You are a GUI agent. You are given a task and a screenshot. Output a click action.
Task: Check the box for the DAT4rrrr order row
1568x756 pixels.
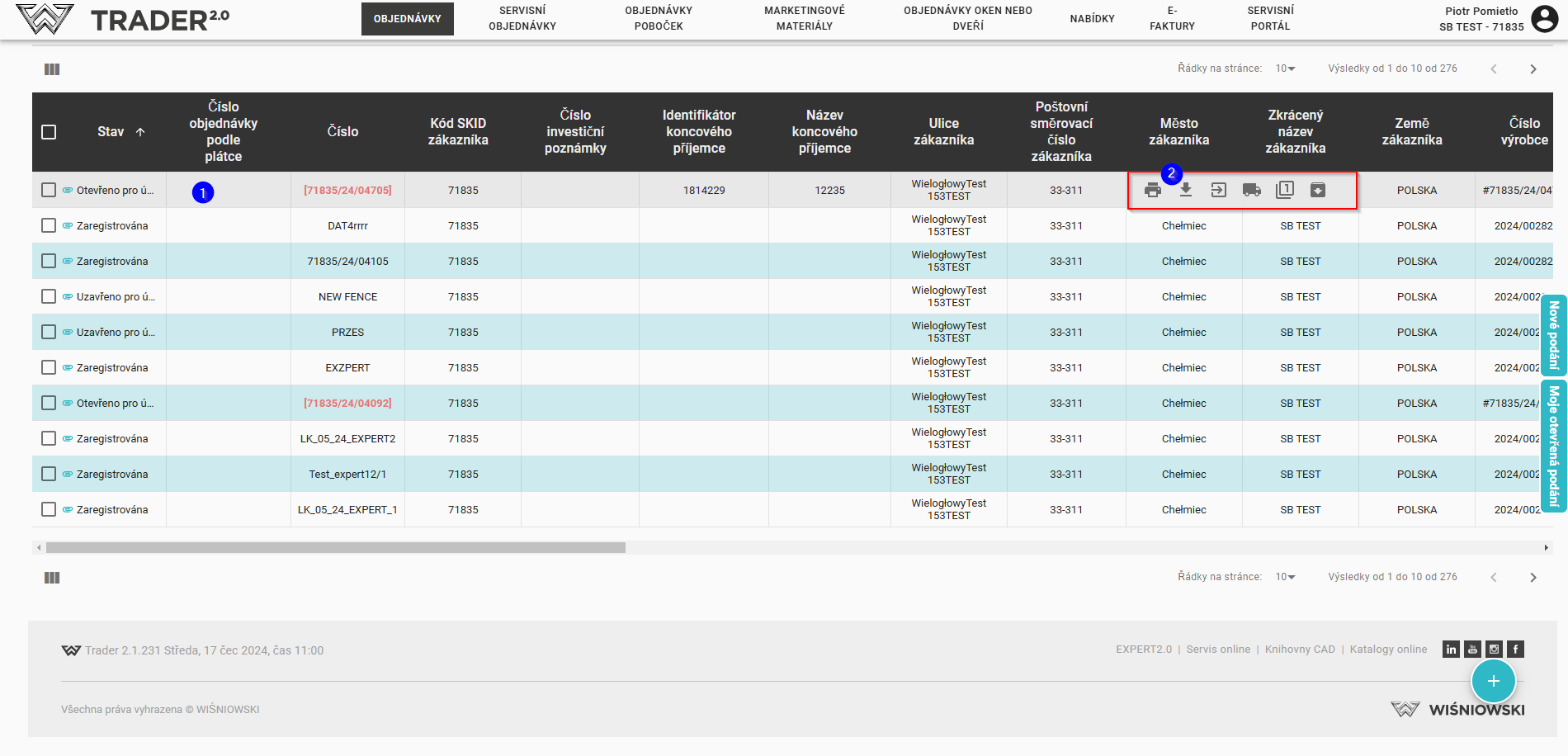pyautogui.click(x=49, y=225)
